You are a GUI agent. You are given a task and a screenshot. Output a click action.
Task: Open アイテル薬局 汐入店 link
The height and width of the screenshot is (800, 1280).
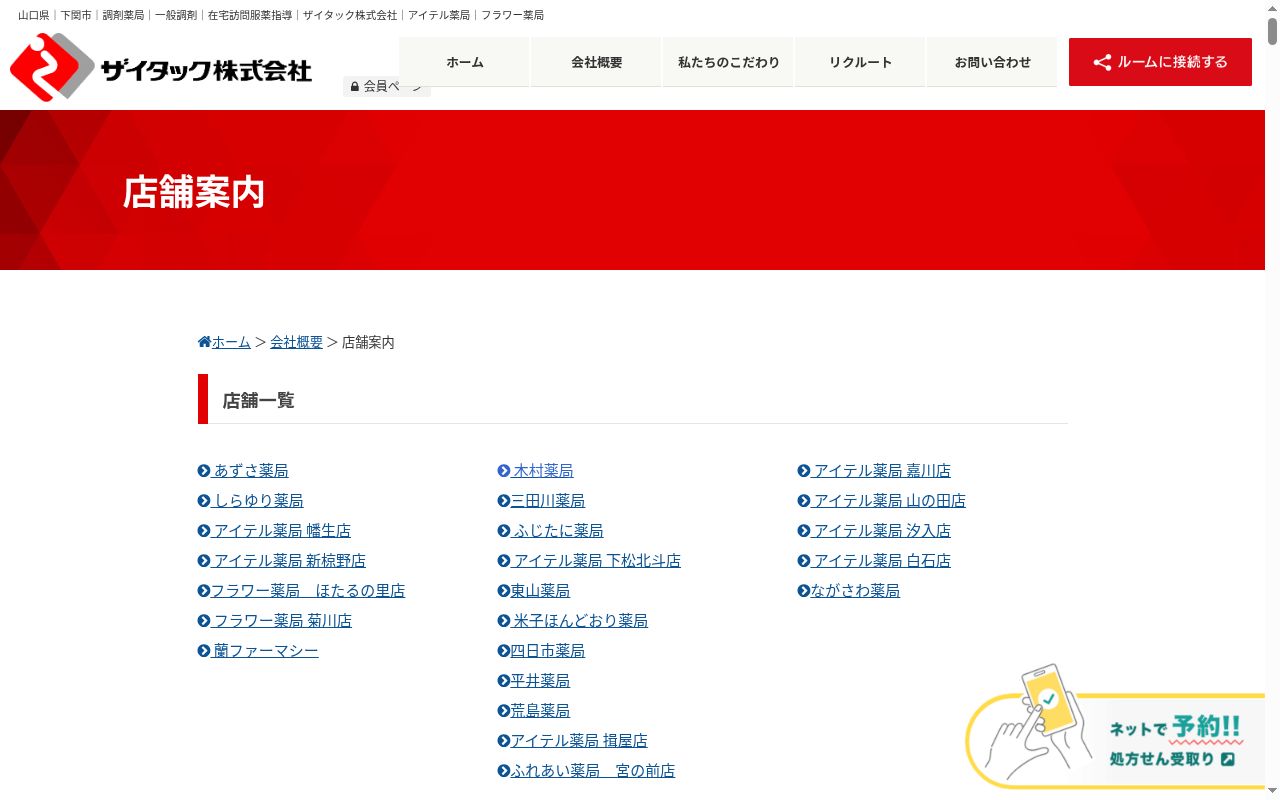(874, 530)
